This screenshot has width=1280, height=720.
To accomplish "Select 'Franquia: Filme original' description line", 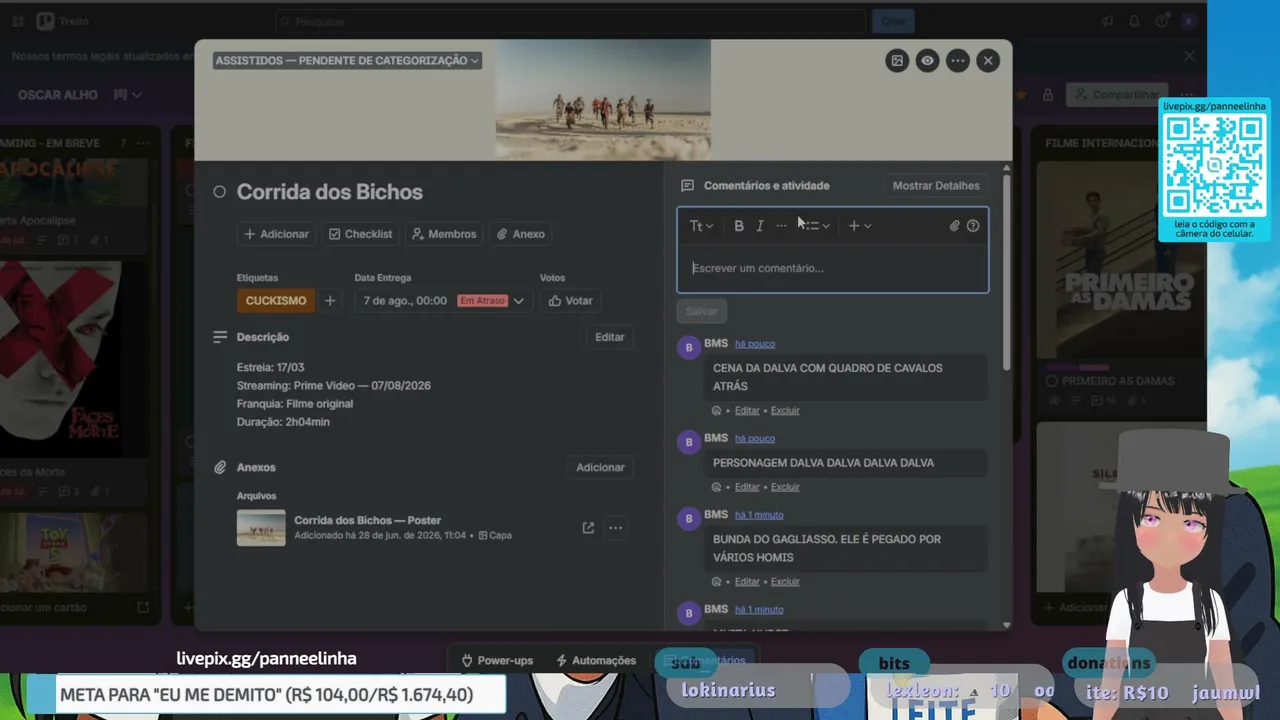I will tap(295, 404).
